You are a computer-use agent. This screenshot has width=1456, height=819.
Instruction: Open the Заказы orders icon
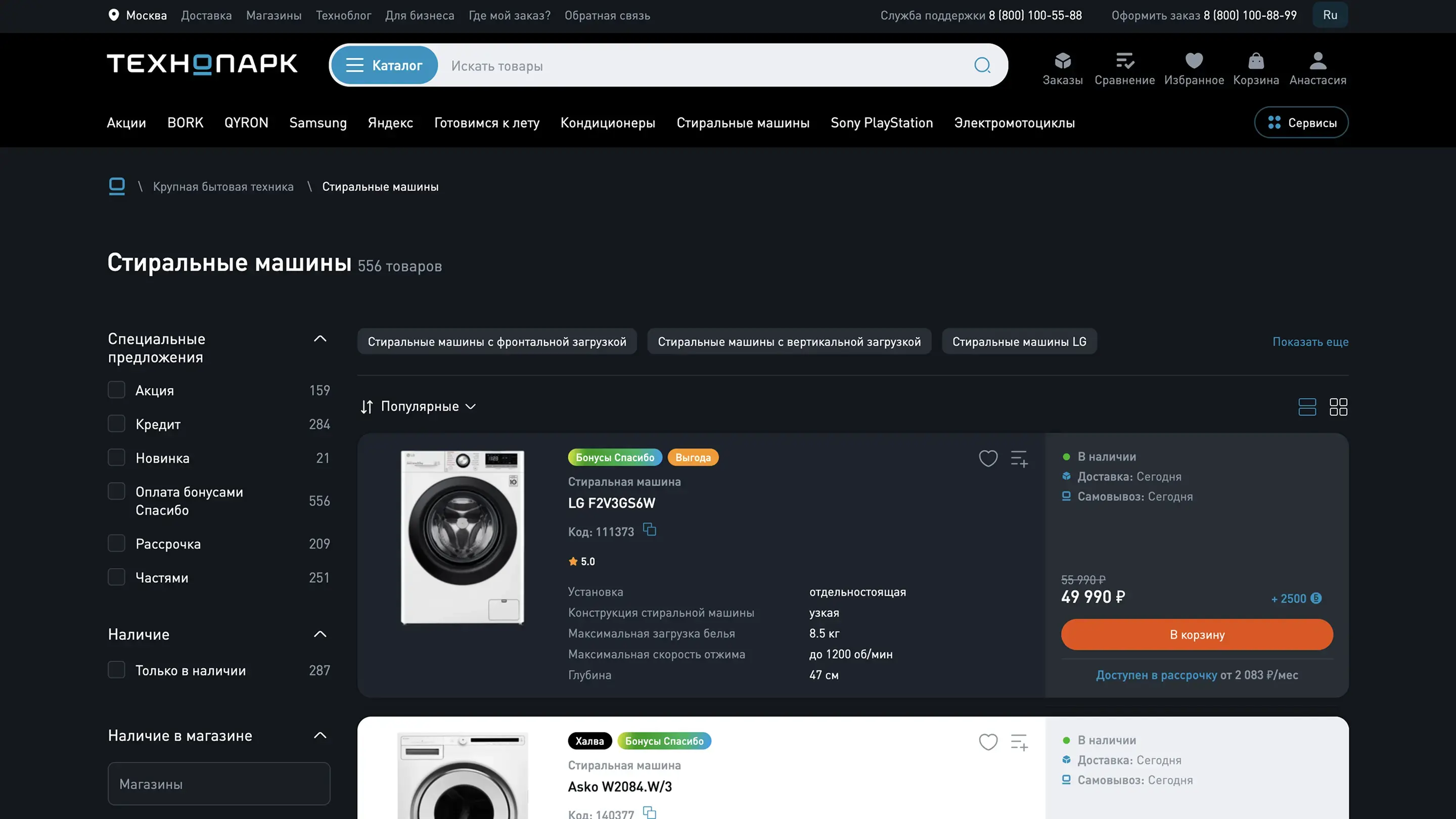[x=1062, y=68]
